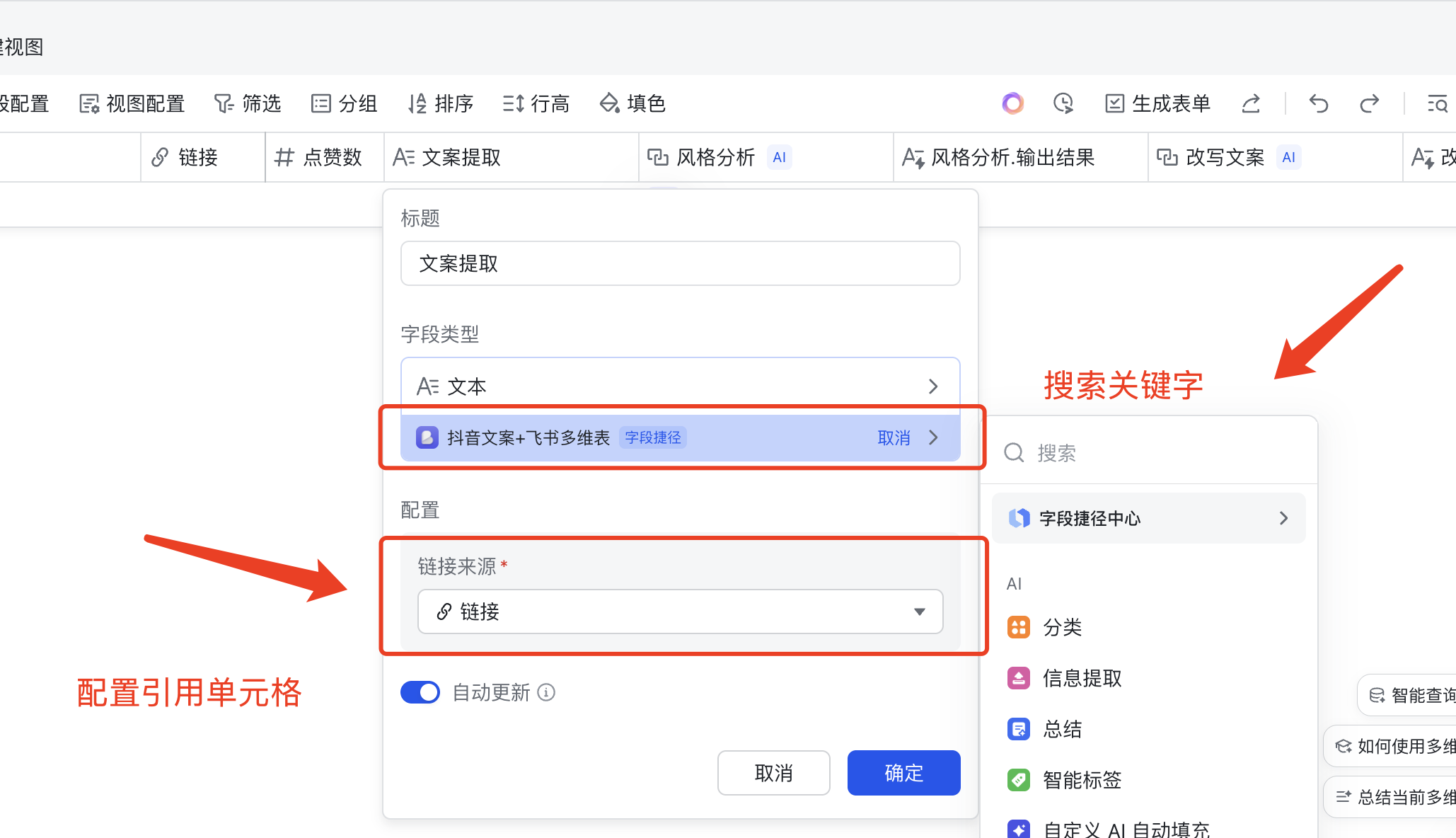1456x838 pixels.
Task: Click the 抖音文案+飞书多维表 shortcut icon
Action: click(x=427, y=437)
